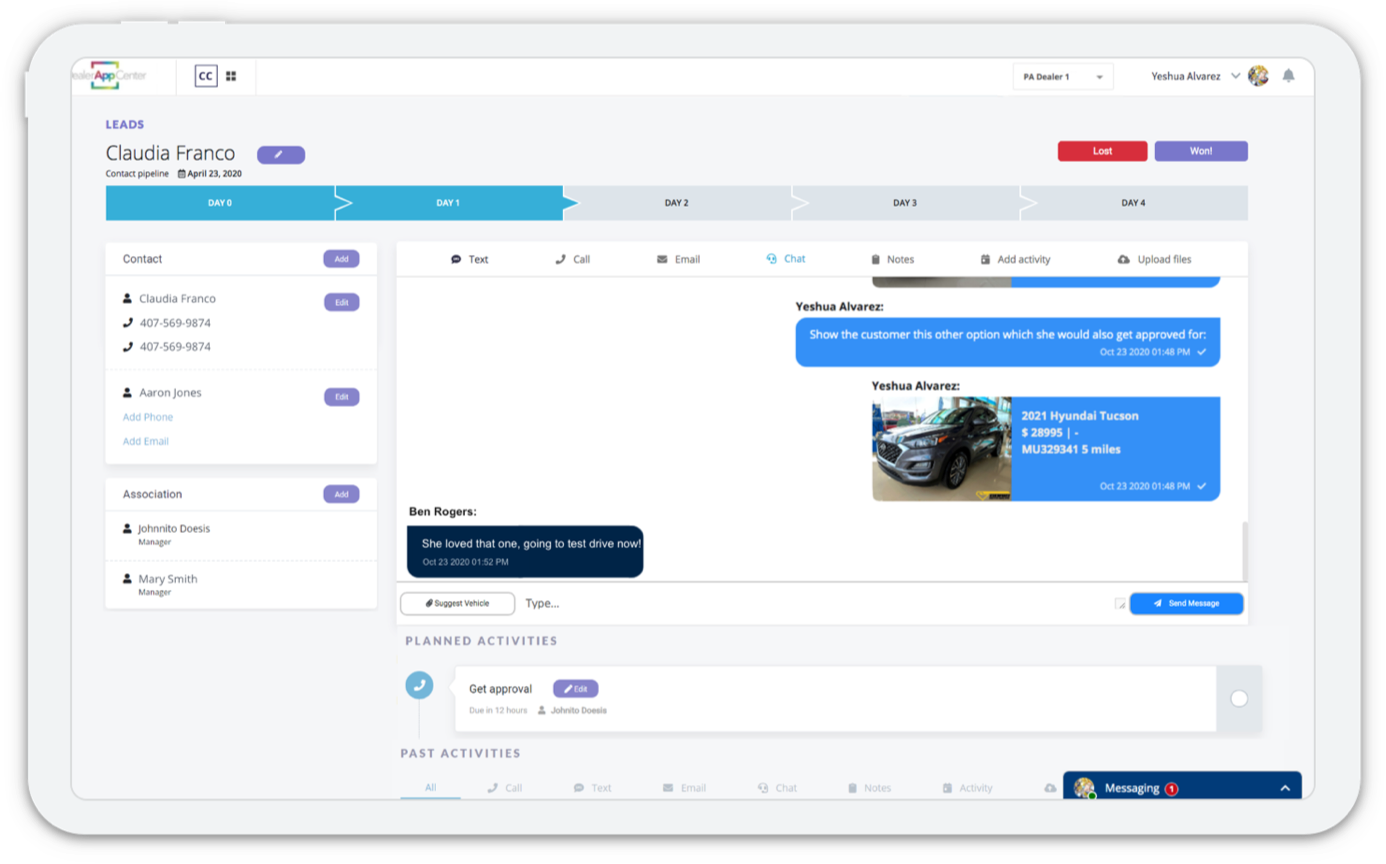Click the notification bell icon
Screen dimensions: 1386x864
click(1288, 76)
